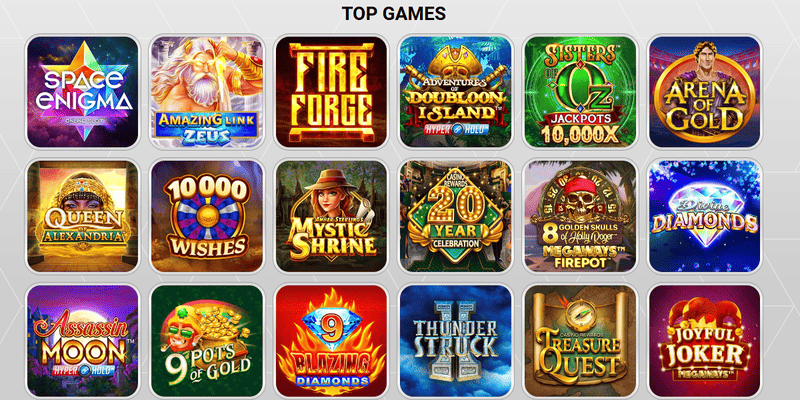Click the Top Games section heading
The image size is (800, 400).
click(393, 14)
